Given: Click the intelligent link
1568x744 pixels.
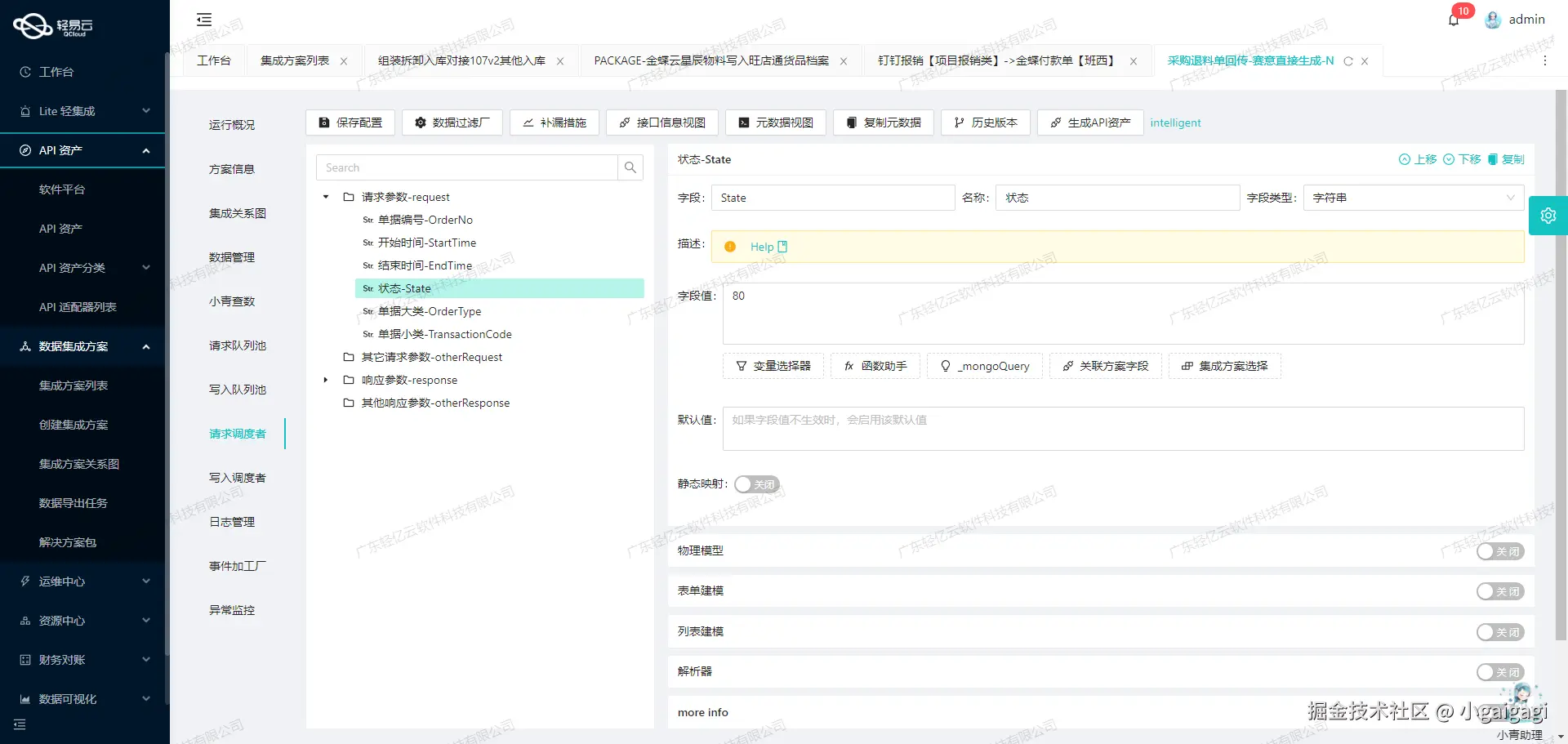Looking at the screenshot, I should tap(1175, 123).
